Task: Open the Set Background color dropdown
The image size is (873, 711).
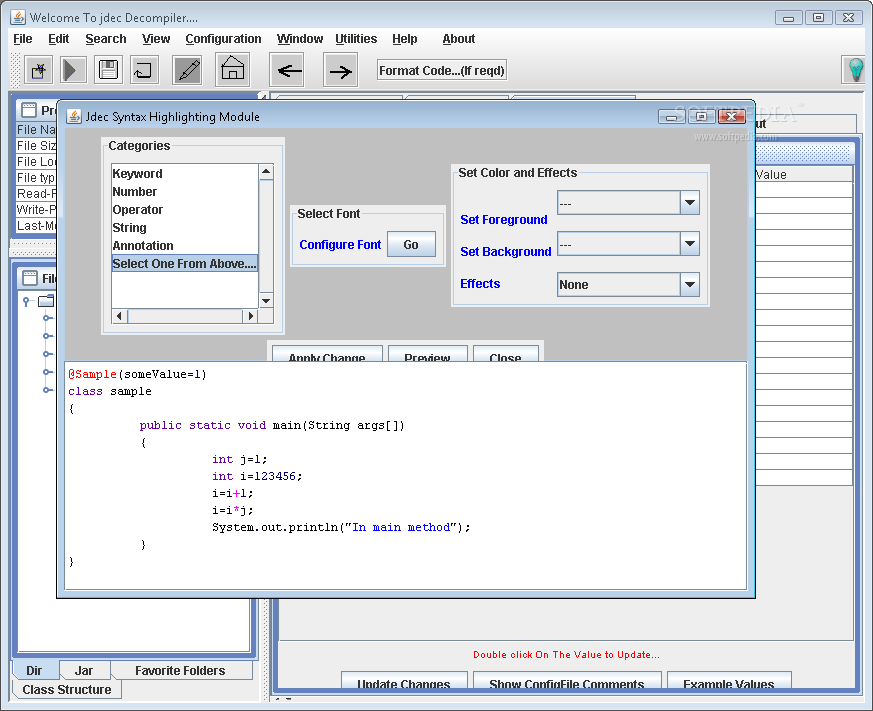Action: 690,244
